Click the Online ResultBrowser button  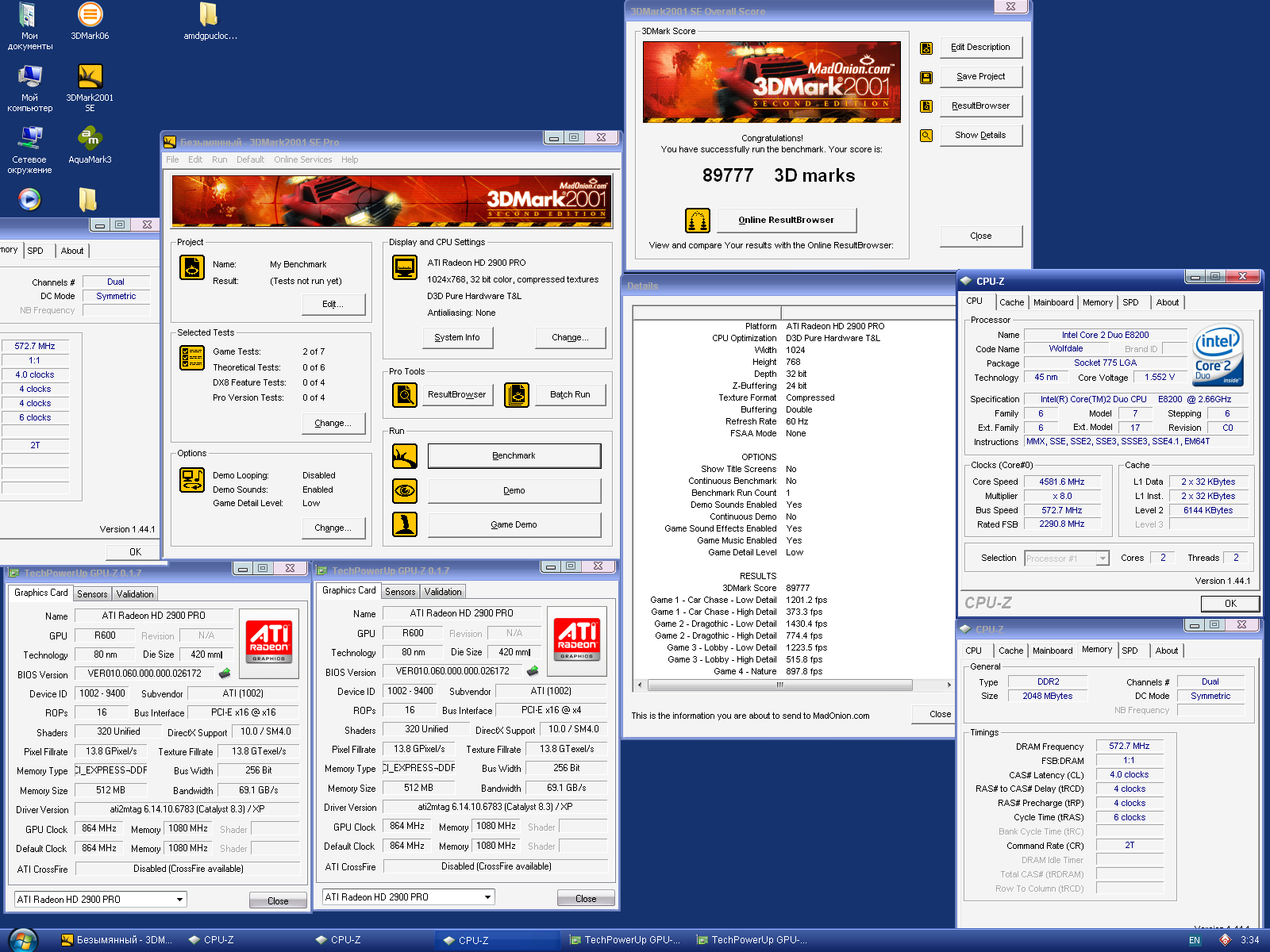coord(787,220)
